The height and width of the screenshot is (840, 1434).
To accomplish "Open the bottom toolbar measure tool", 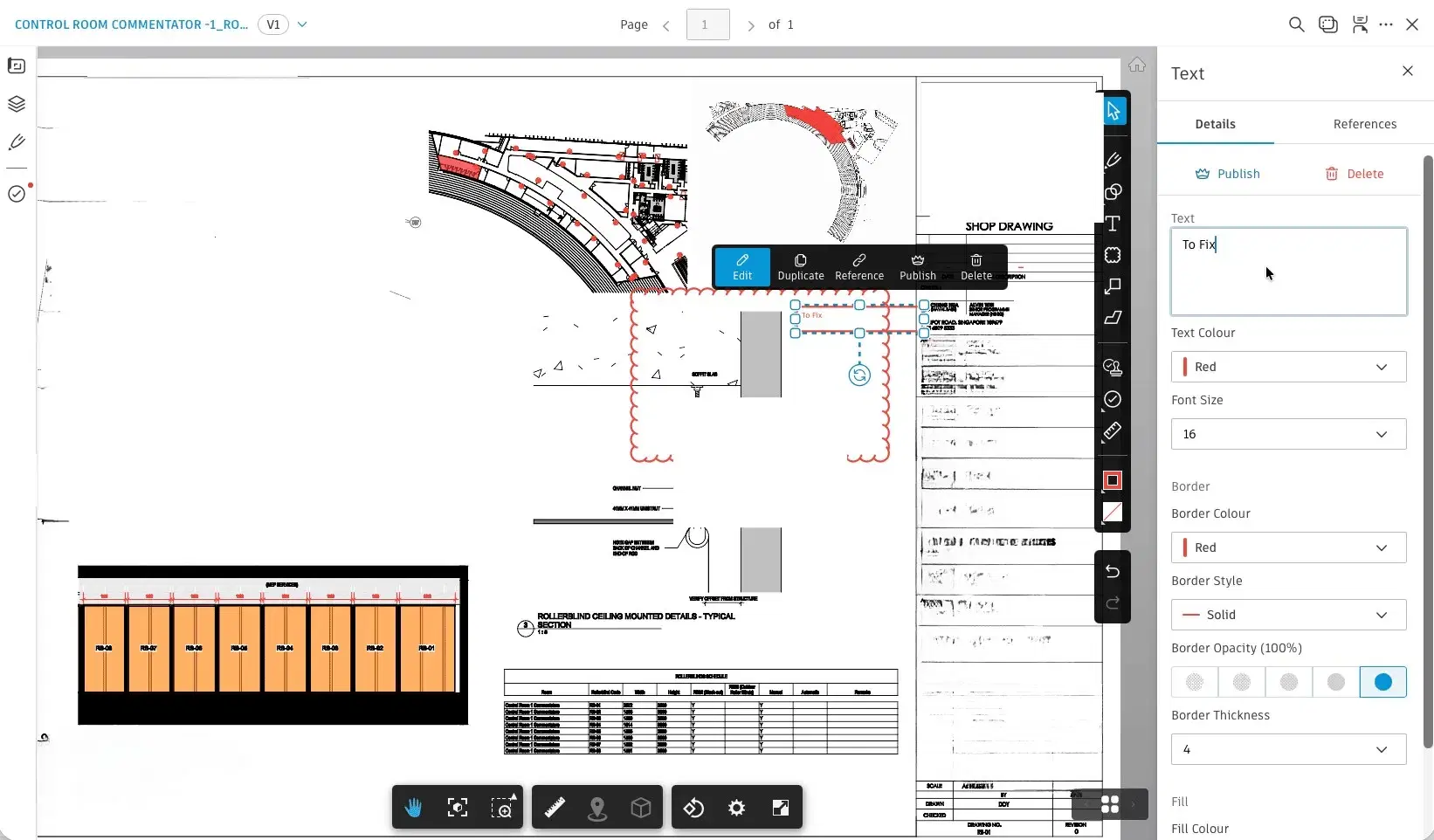I will [555, 808].
